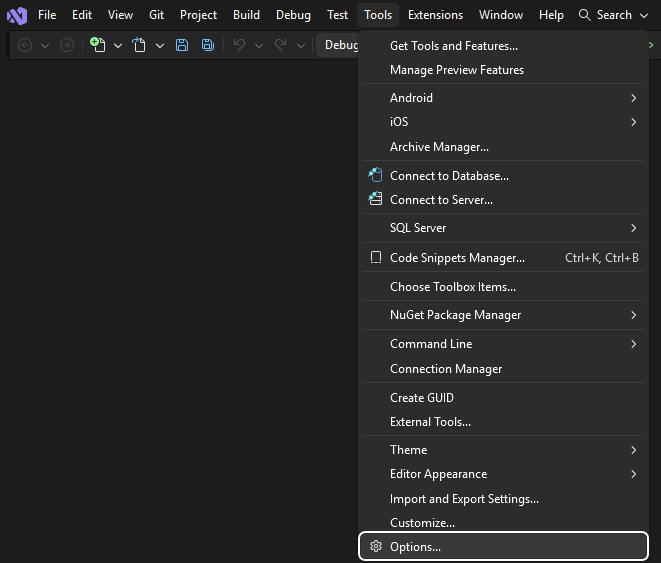Click the Ctrl+K, Ctrl+B shortcut text
The image size is (661, 563).
602,258
